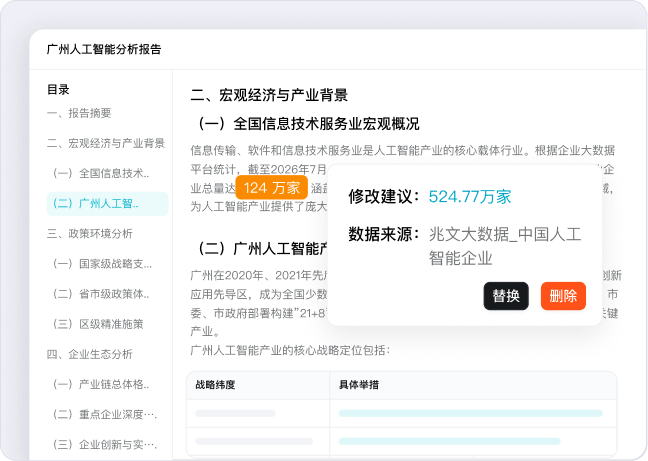Select highlighted (二)广州人工智.. outline entry
Image resolution: width=648 pixels, height=461 pixels.
pos(107,204)
